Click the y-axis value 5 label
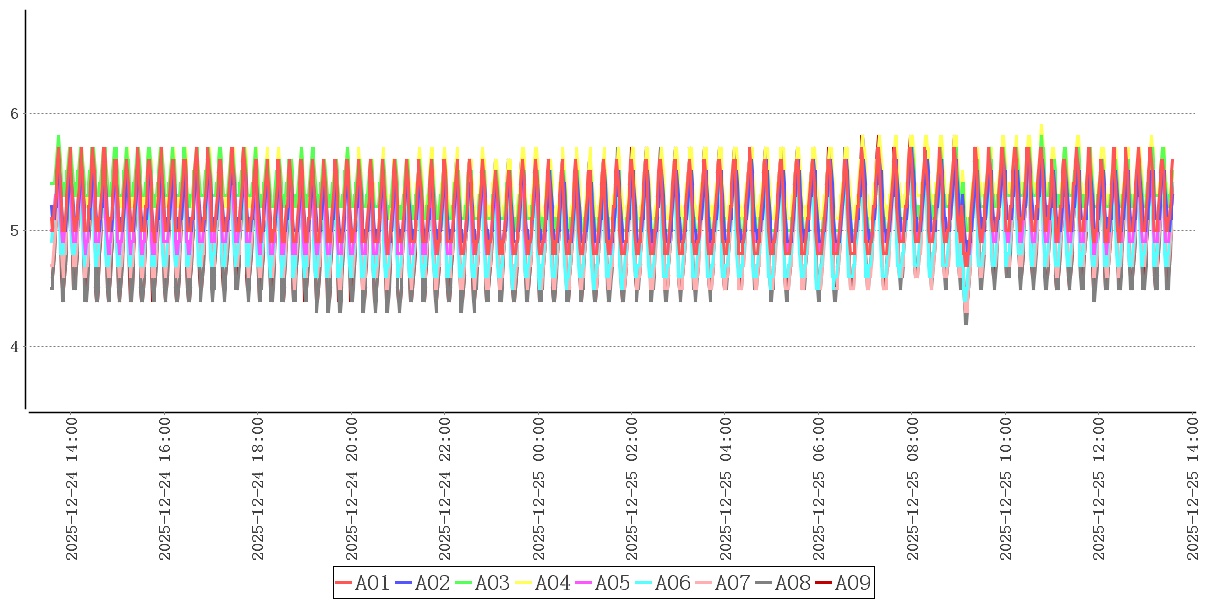Screen dimensions: 1207x600 pyautogui.click(x=15, y=231)
